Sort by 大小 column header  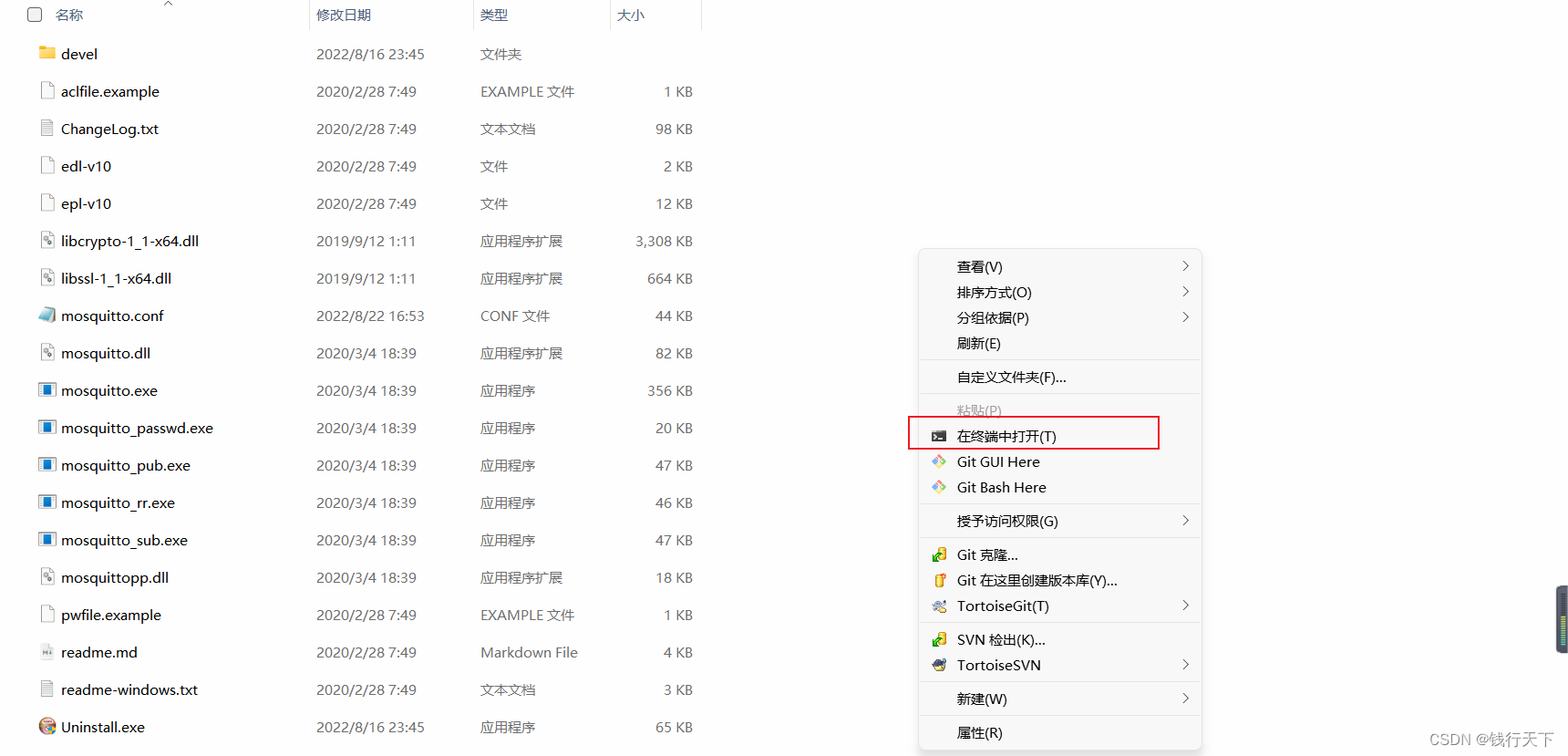pyautogui.click(x=631, y=15)
